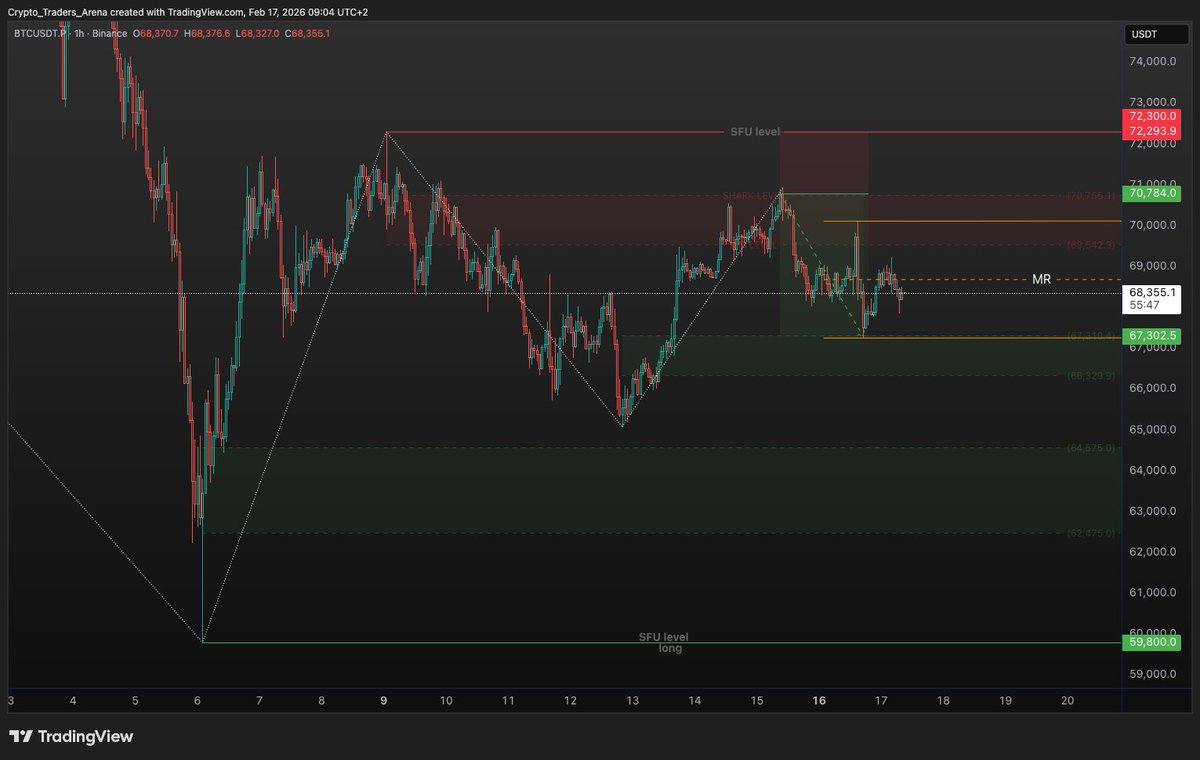
Task: Click date 3 on the time axis
Action: pyautogui.click(x=10, y=701)
